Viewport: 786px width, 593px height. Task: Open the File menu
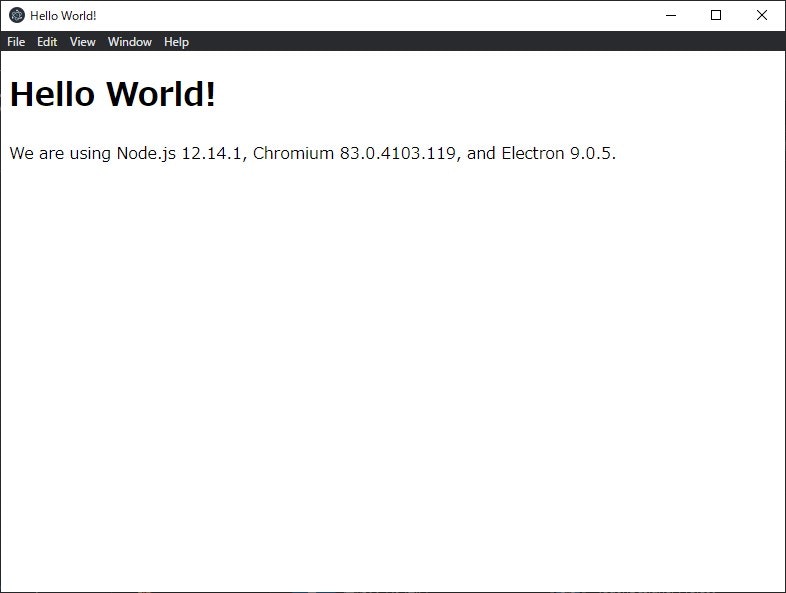coord(16,42)
